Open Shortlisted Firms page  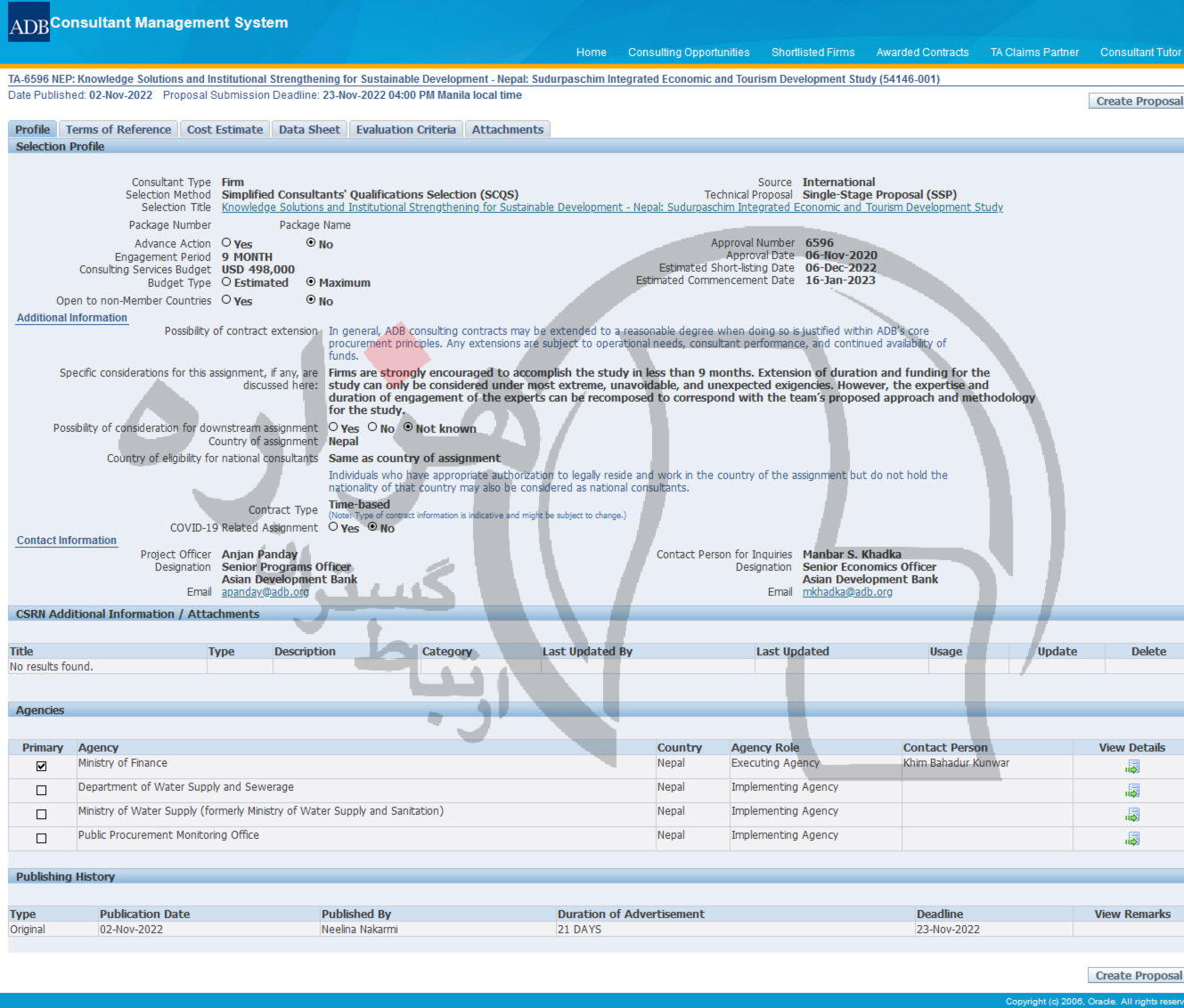pos(812,53)
